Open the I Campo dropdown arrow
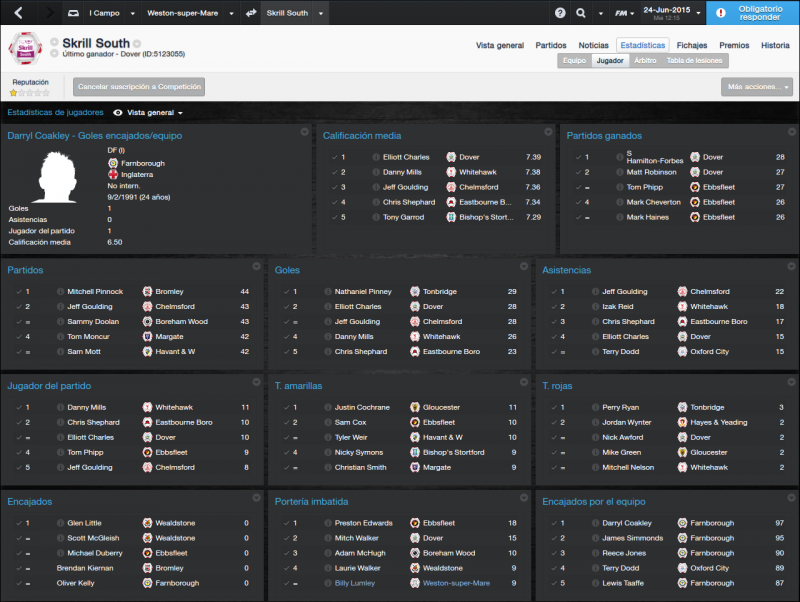This screenshot has height=602, width=800. (133, 14)
